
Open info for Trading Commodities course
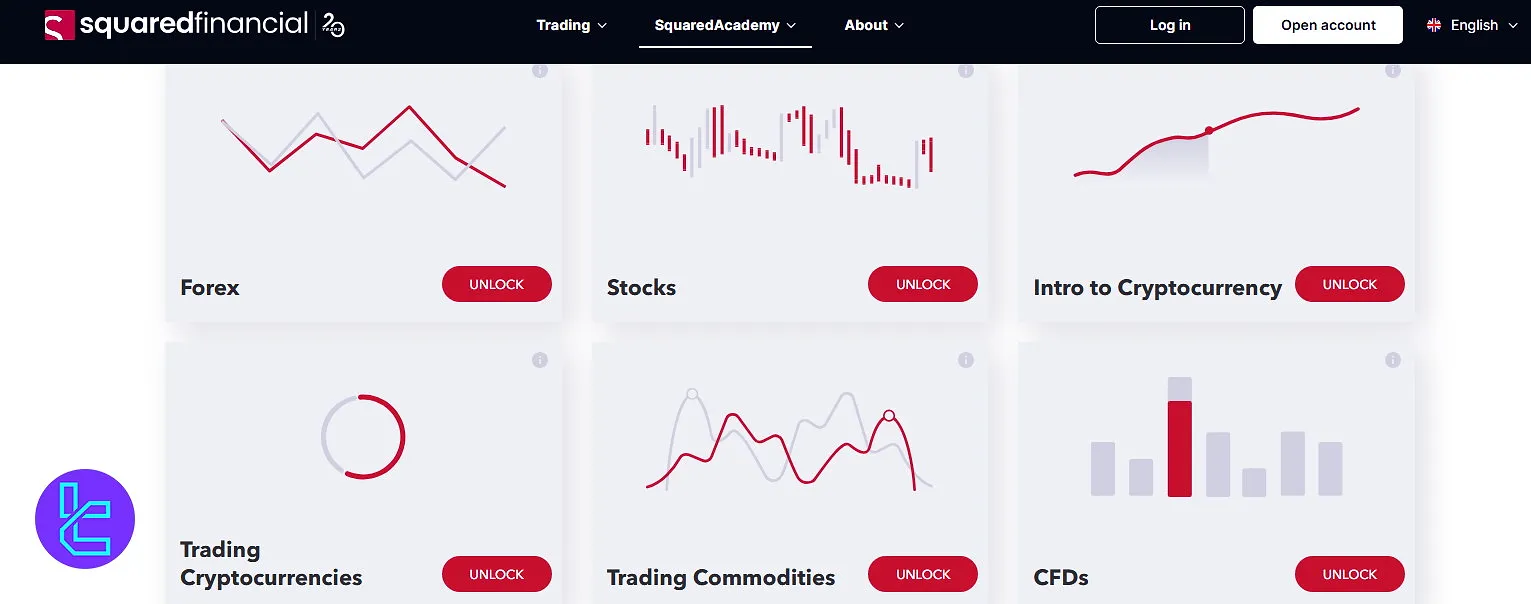click(966, 360)
